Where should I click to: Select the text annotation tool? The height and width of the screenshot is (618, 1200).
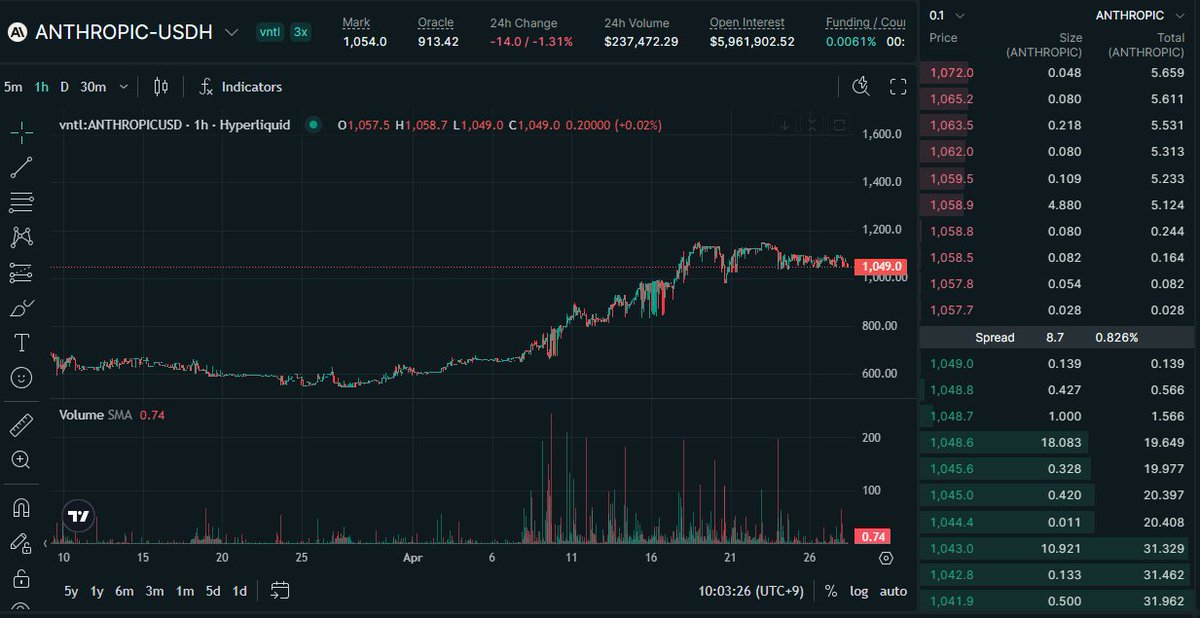(21, 342)
